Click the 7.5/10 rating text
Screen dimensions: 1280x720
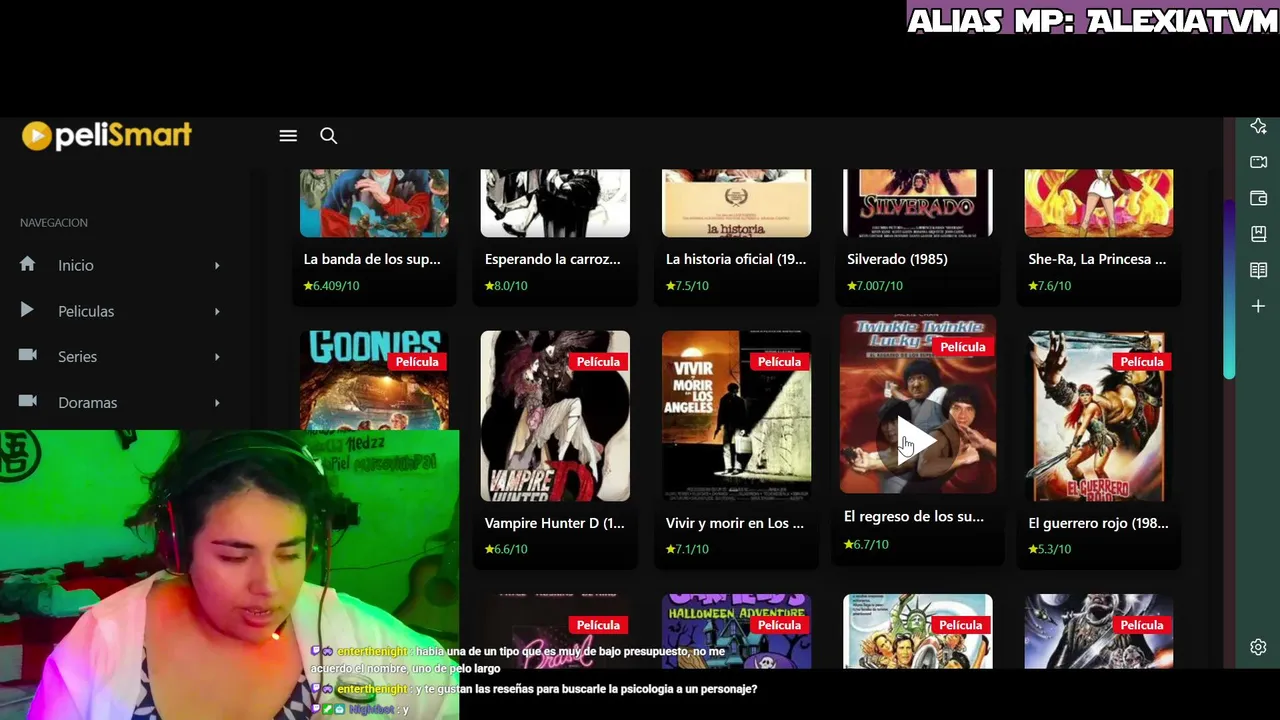687,286
